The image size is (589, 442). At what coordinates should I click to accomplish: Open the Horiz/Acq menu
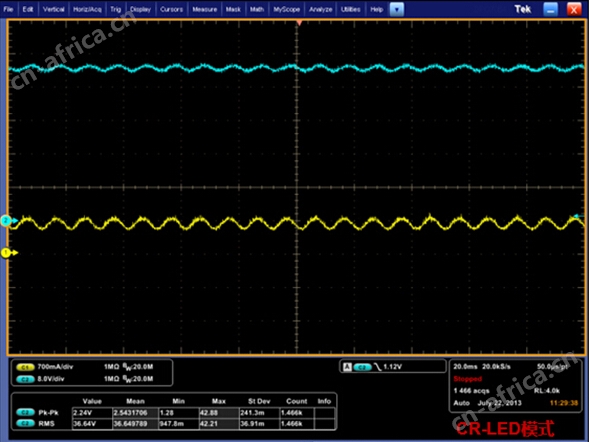87,9
